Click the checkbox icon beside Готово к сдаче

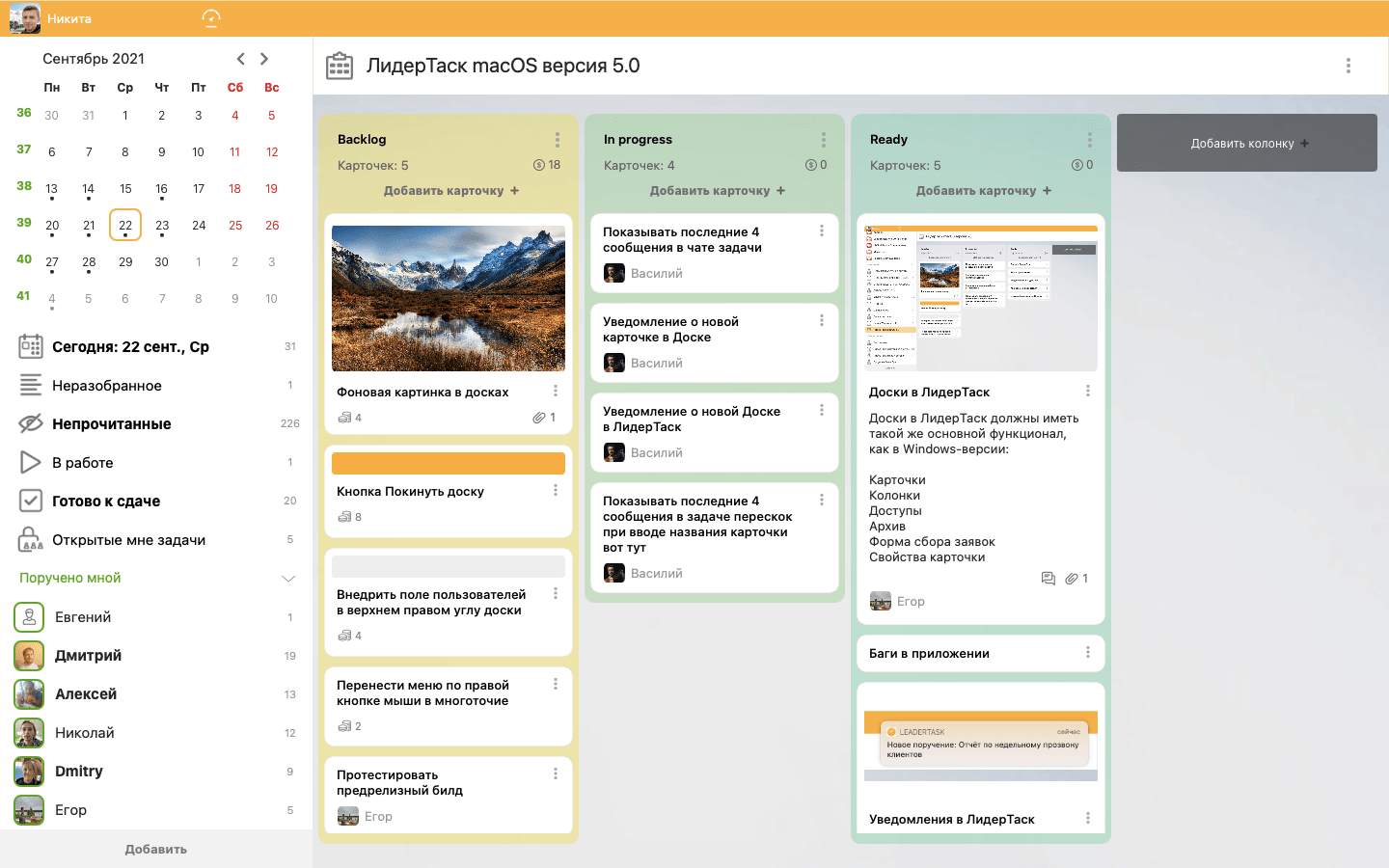click(x=31, y=501)
